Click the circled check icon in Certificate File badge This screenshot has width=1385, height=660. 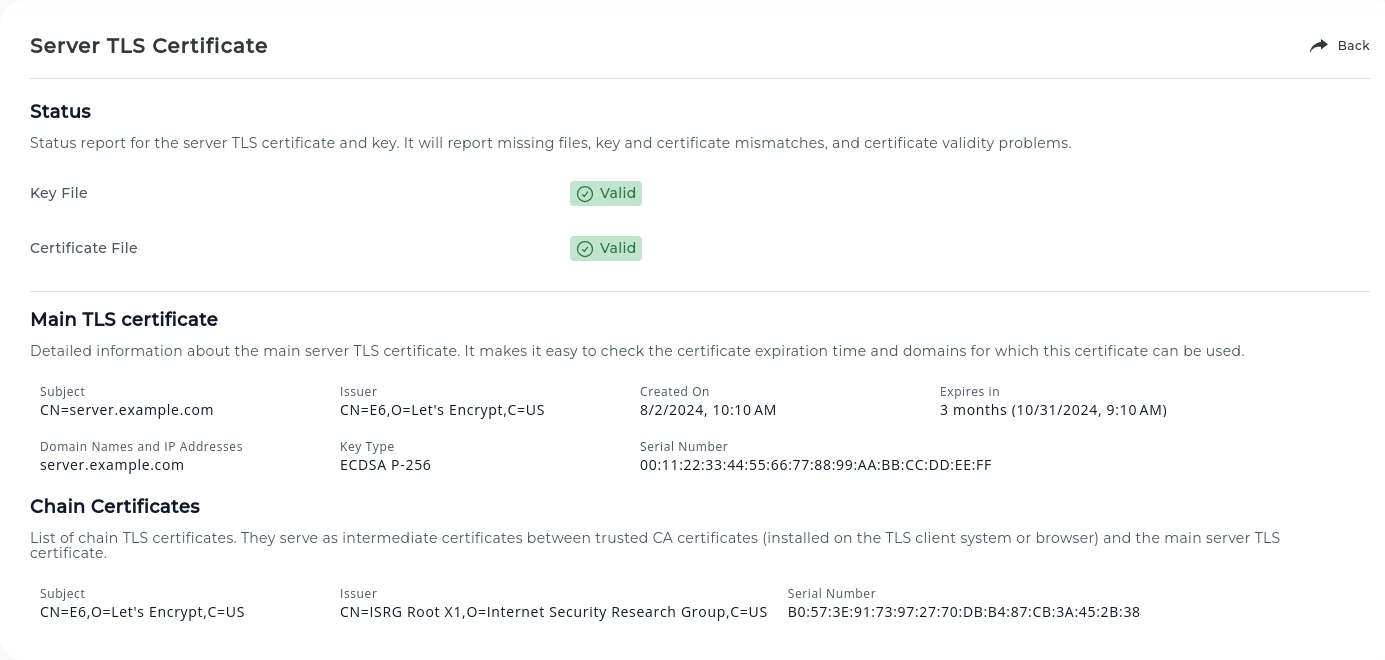(584, 248)
